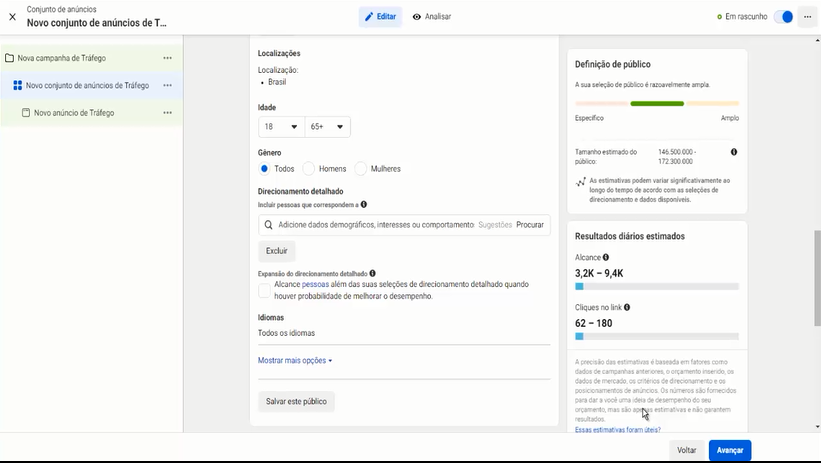Click the 62 – 180 link clicks value
This screenshot has height=463, width=821.
593,323
